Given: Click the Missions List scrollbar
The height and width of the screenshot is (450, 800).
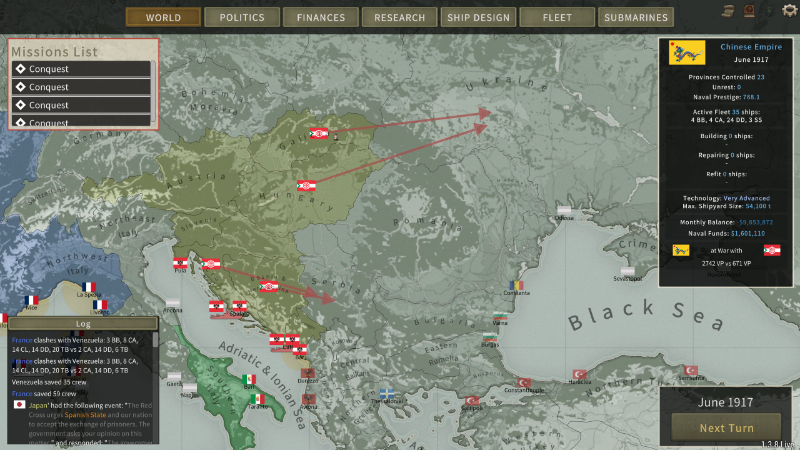Looking at the screenshot, I should [155, 92].
